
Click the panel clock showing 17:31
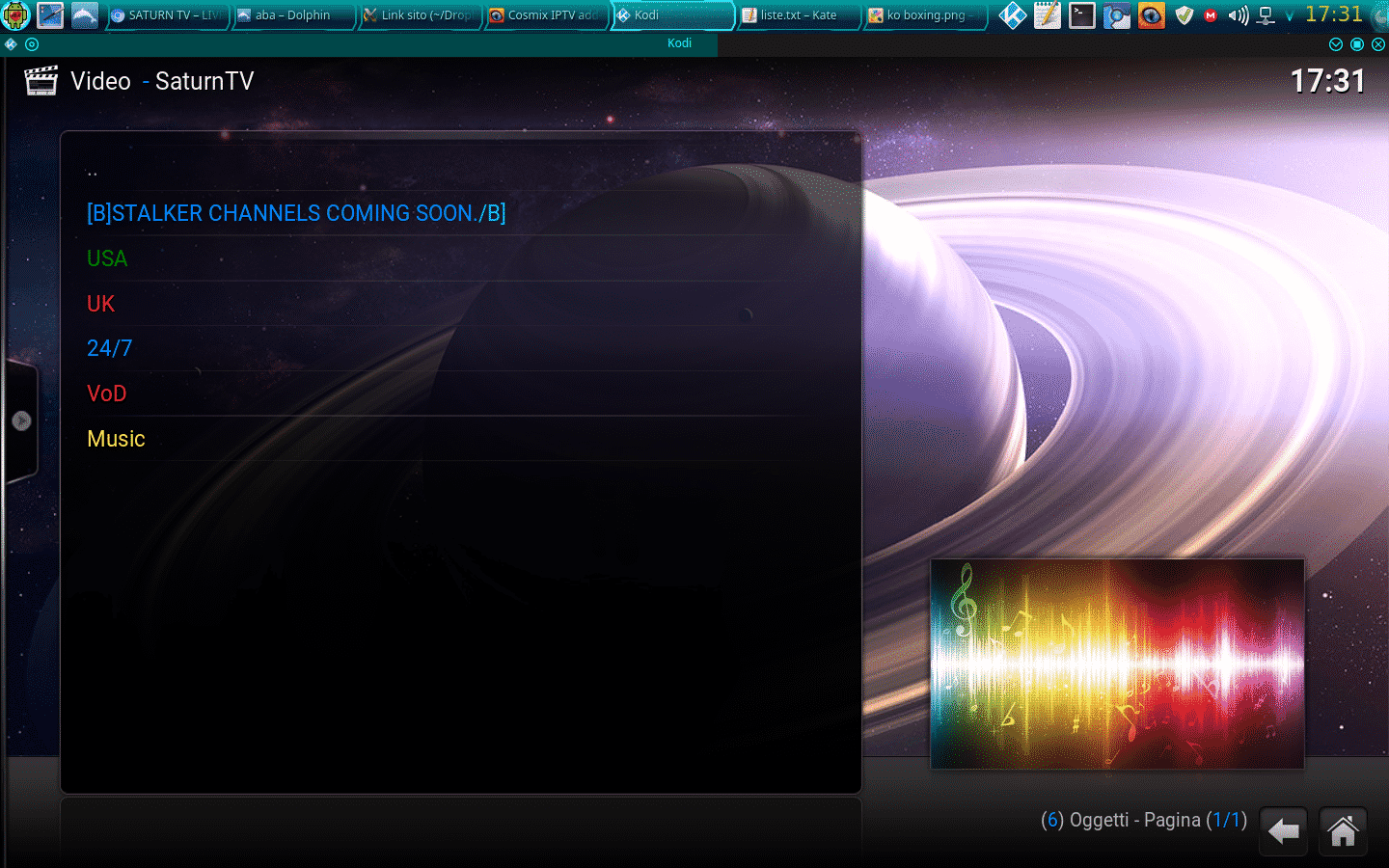(1334, 14)
